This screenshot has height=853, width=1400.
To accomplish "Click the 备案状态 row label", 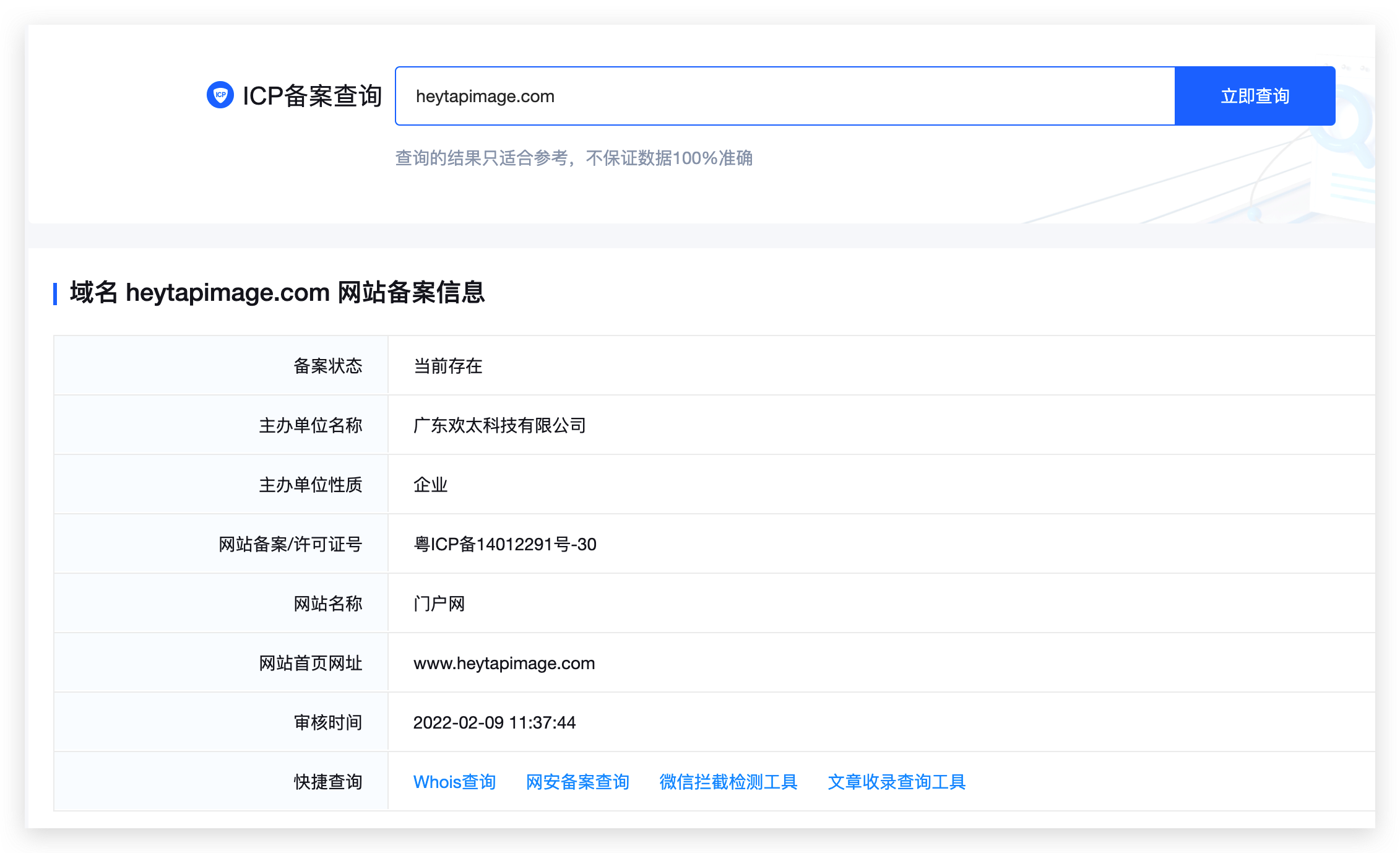I will click(x=327, y=366).
